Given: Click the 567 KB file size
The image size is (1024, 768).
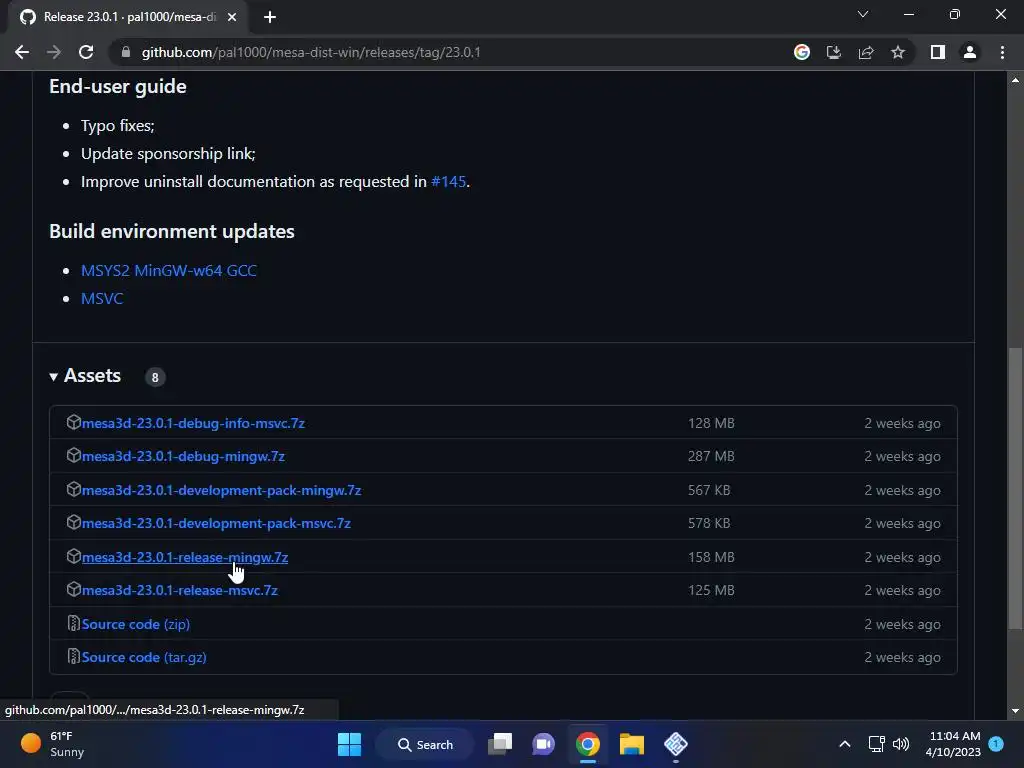Looking at the screenshot, I should point(709,490).
